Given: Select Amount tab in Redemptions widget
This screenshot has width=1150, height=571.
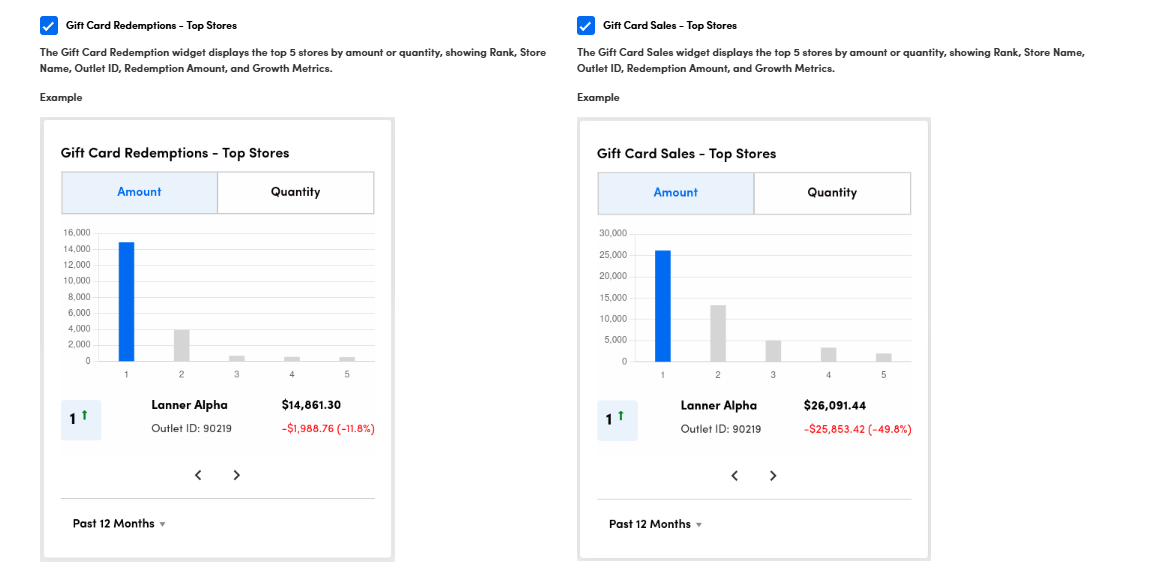Looking at the screenshot, I should pyautogui.click(x=139, y=192).
